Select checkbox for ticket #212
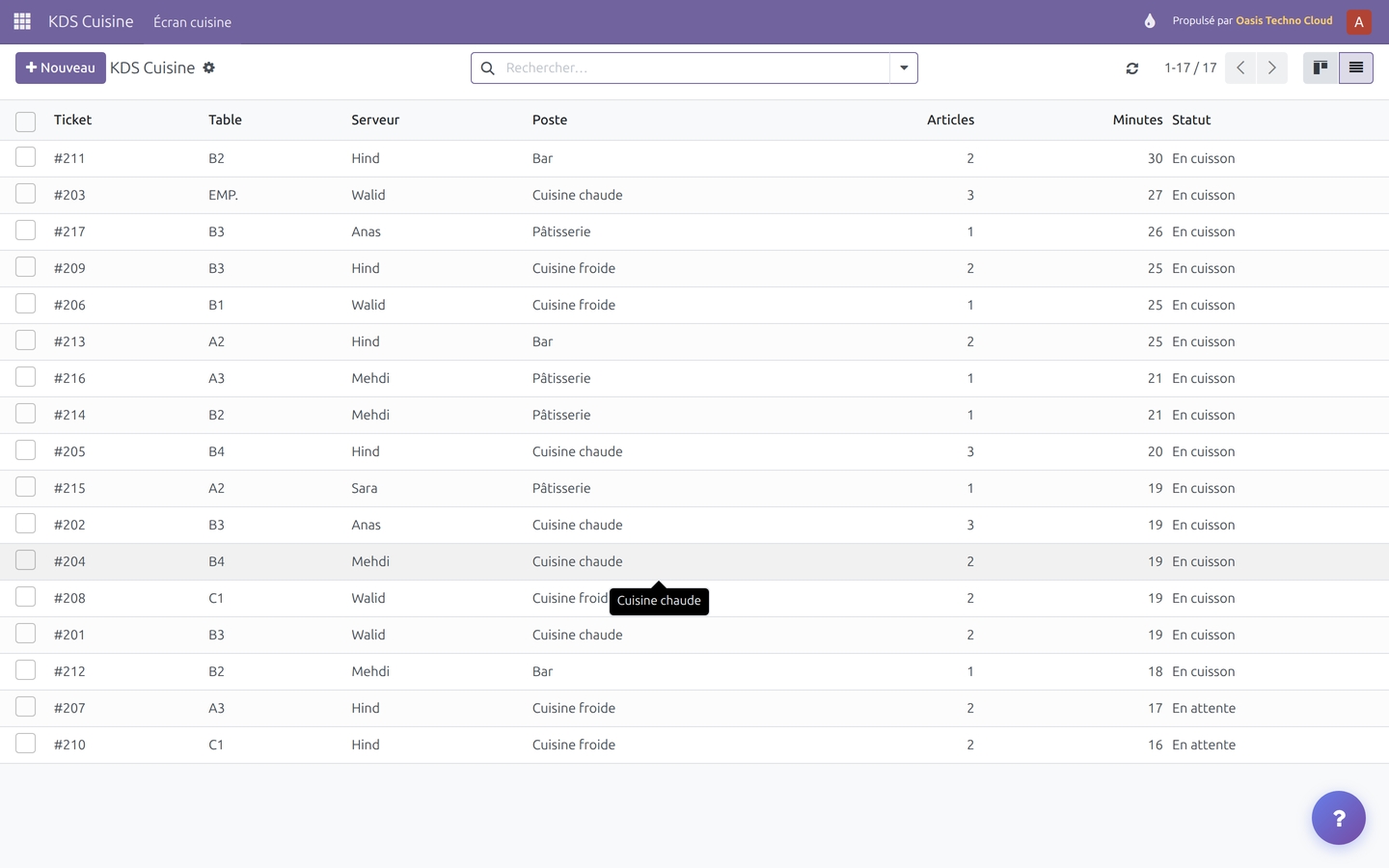1389x868 pixels. click(26, 670)
